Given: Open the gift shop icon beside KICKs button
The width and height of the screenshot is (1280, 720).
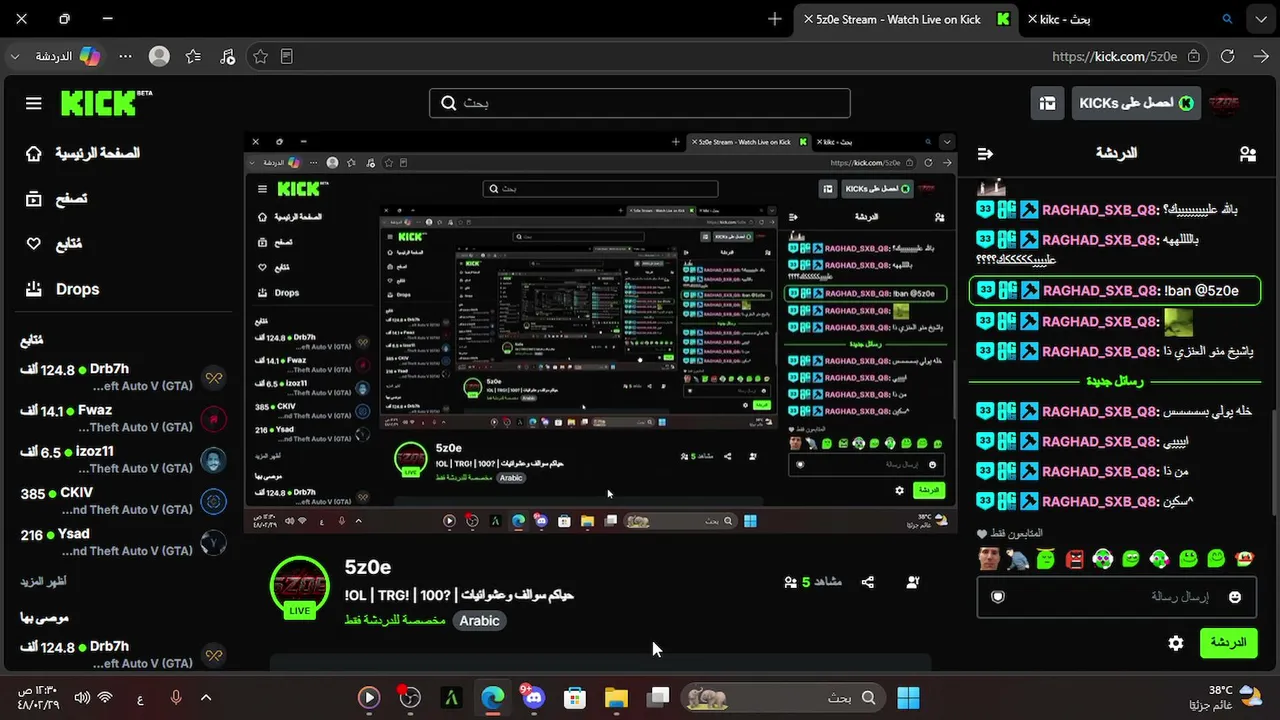Looking at the screenshot, I should (1047, 103).
